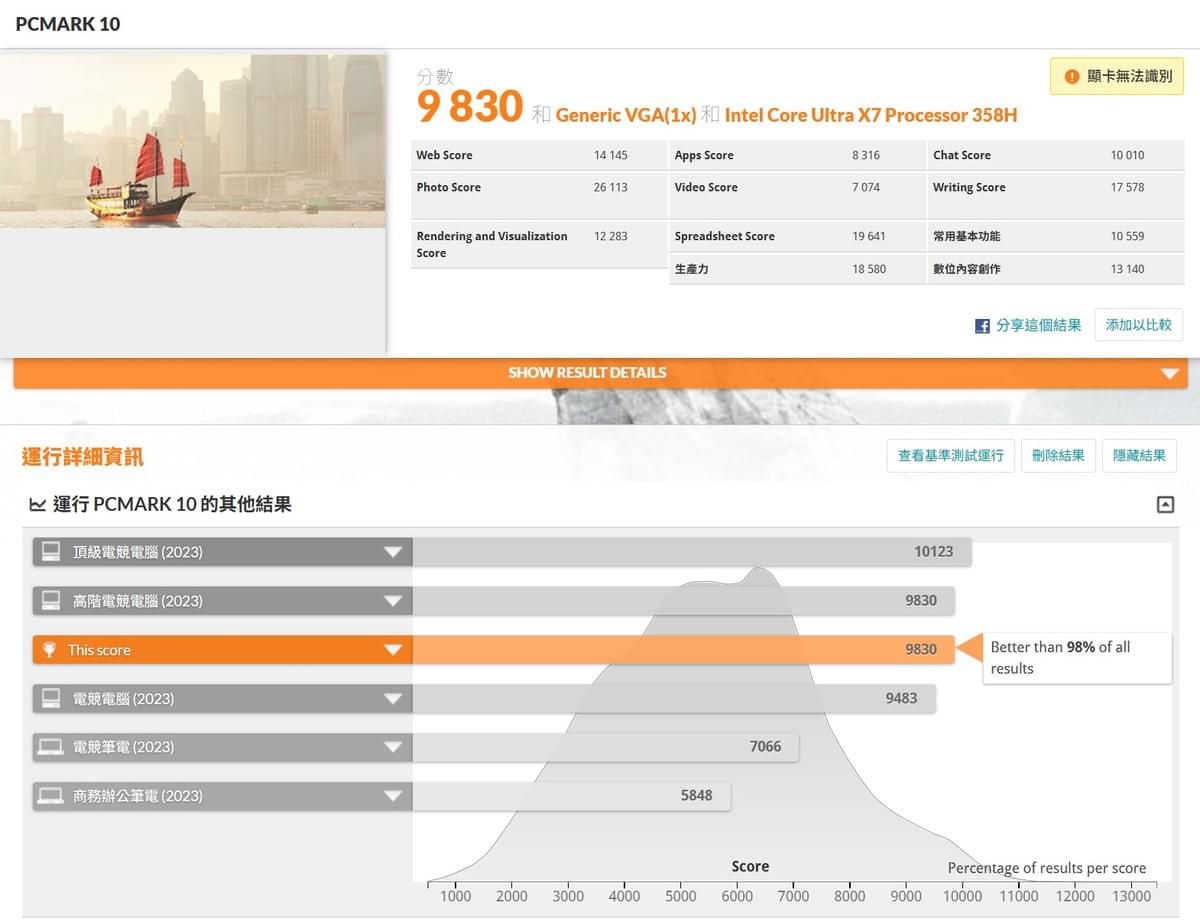
Task: Click the 10123 bar value
Action: click(934, 552)
